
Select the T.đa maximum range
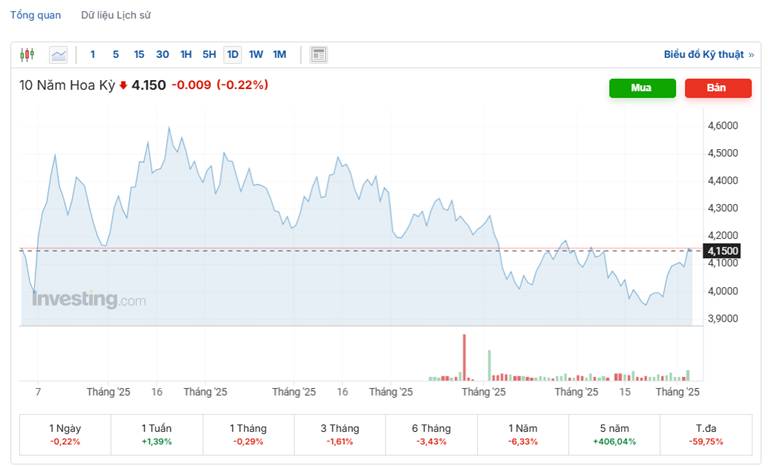pos(706,435)
